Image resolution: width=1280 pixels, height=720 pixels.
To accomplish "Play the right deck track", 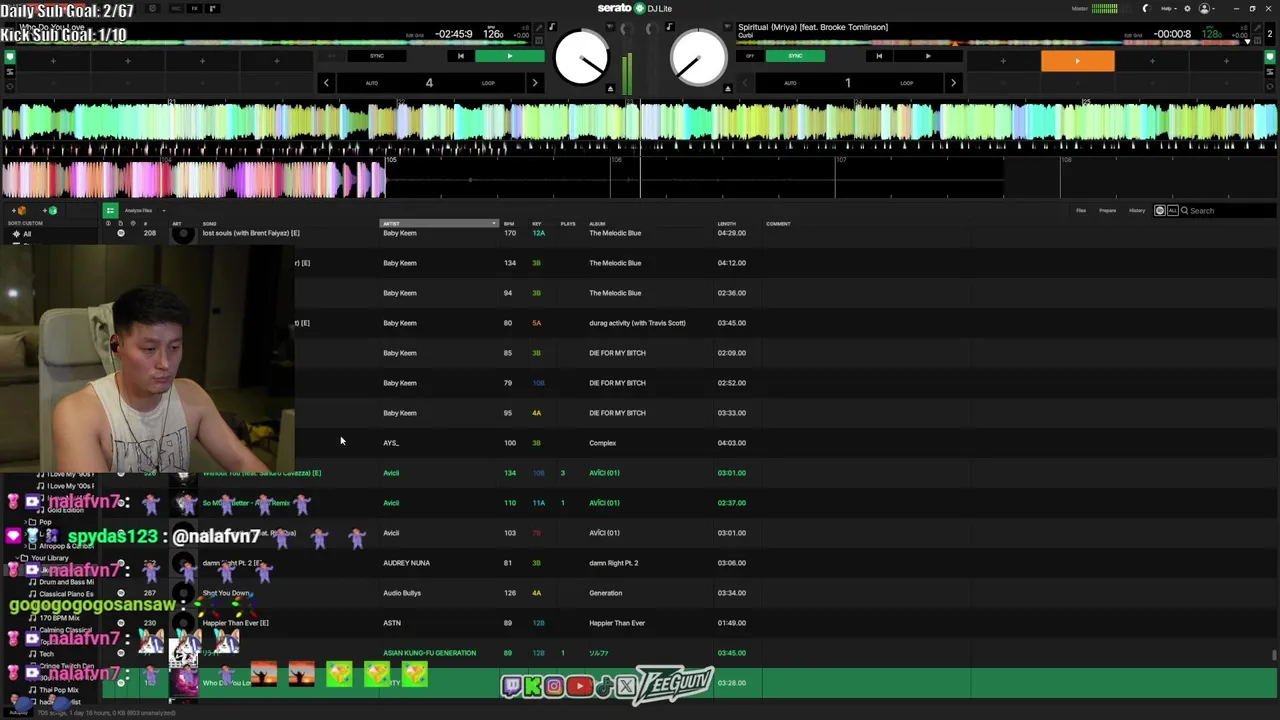I will (927, 56).
